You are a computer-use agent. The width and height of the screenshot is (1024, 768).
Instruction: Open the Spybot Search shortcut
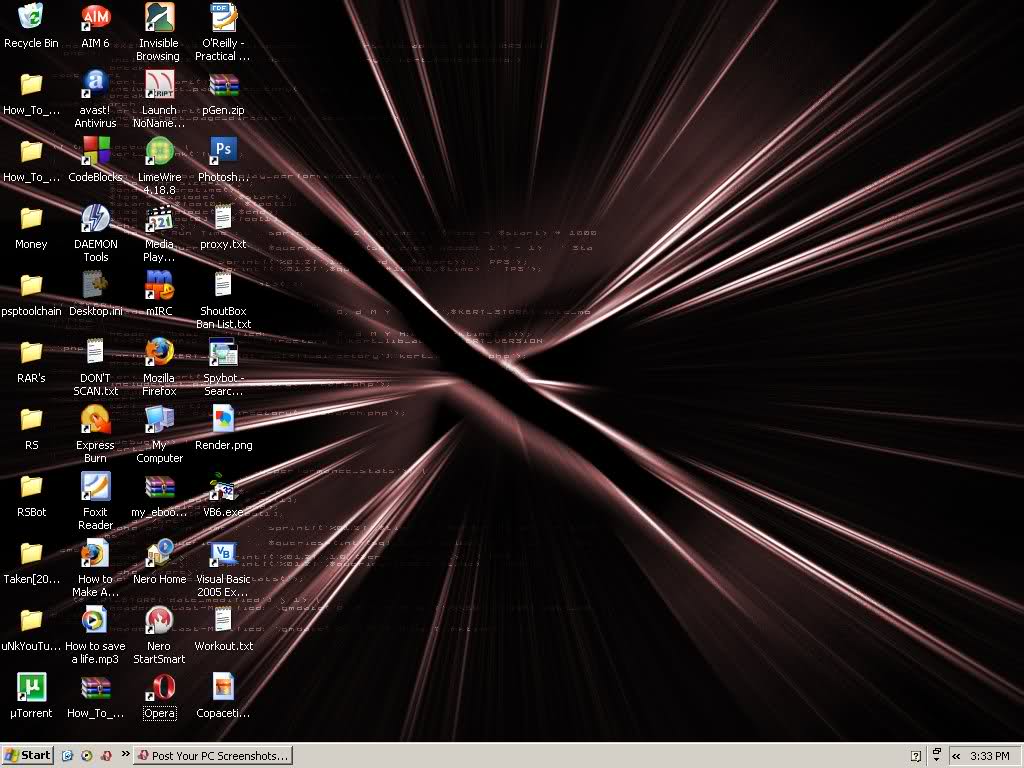pyautogui.click(x=223, y=353)
